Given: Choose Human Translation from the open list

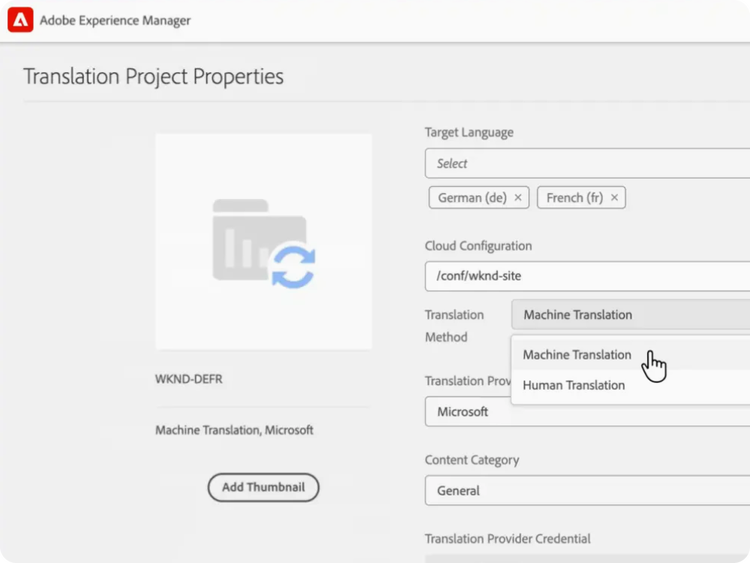Looking at the screenshot, I should pos(574,385).
